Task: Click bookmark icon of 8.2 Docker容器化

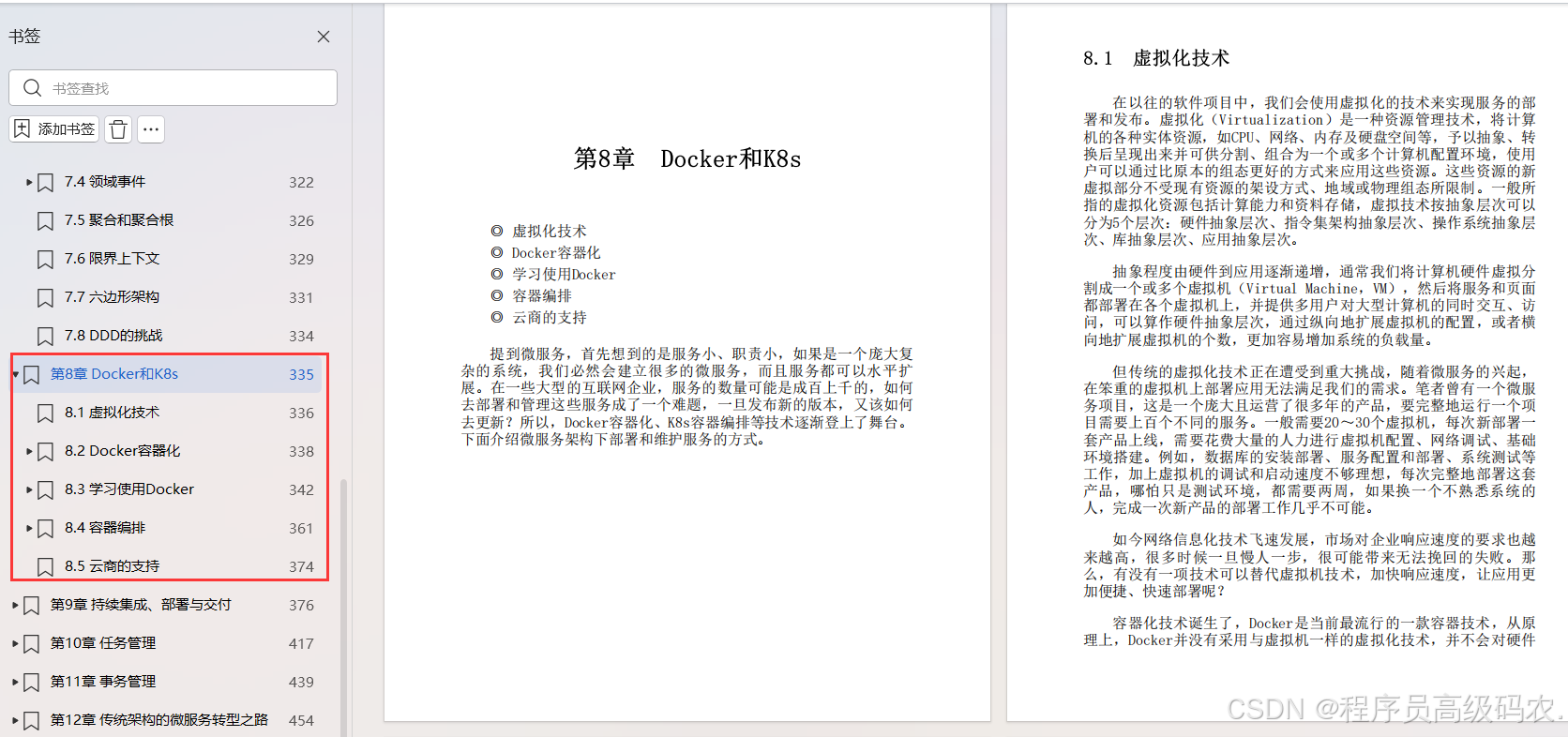Action: coord(45,452)
